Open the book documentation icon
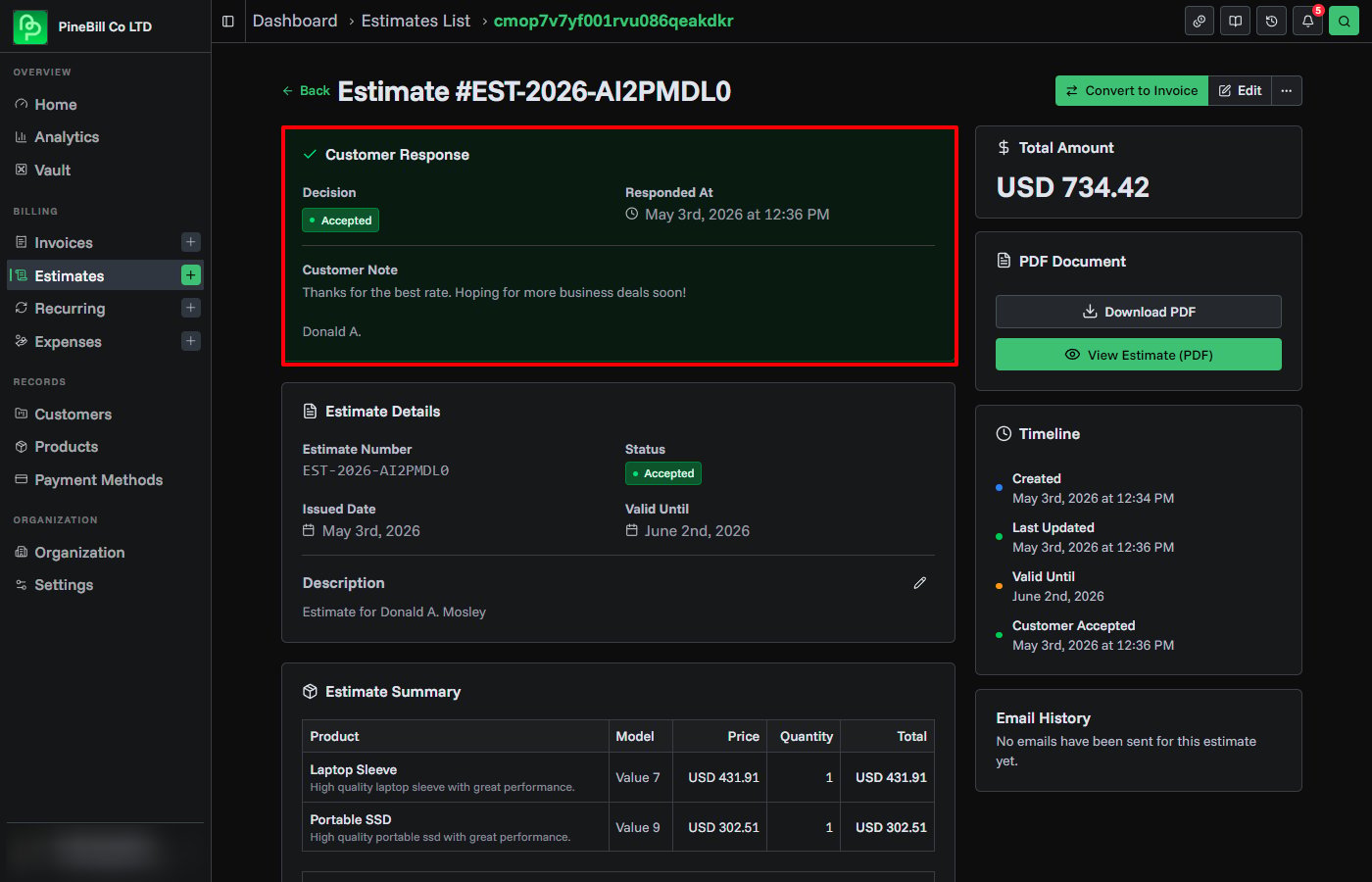 tap(1236, 21)
